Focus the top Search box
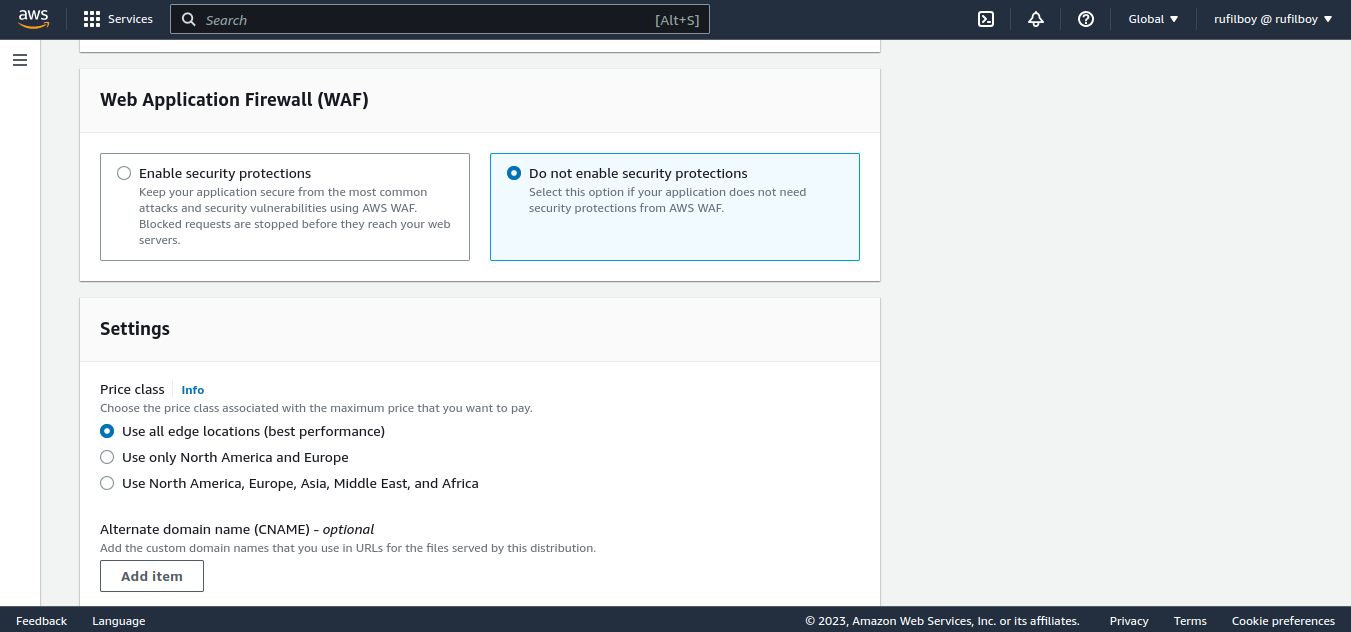 click(x=440, y=19)
